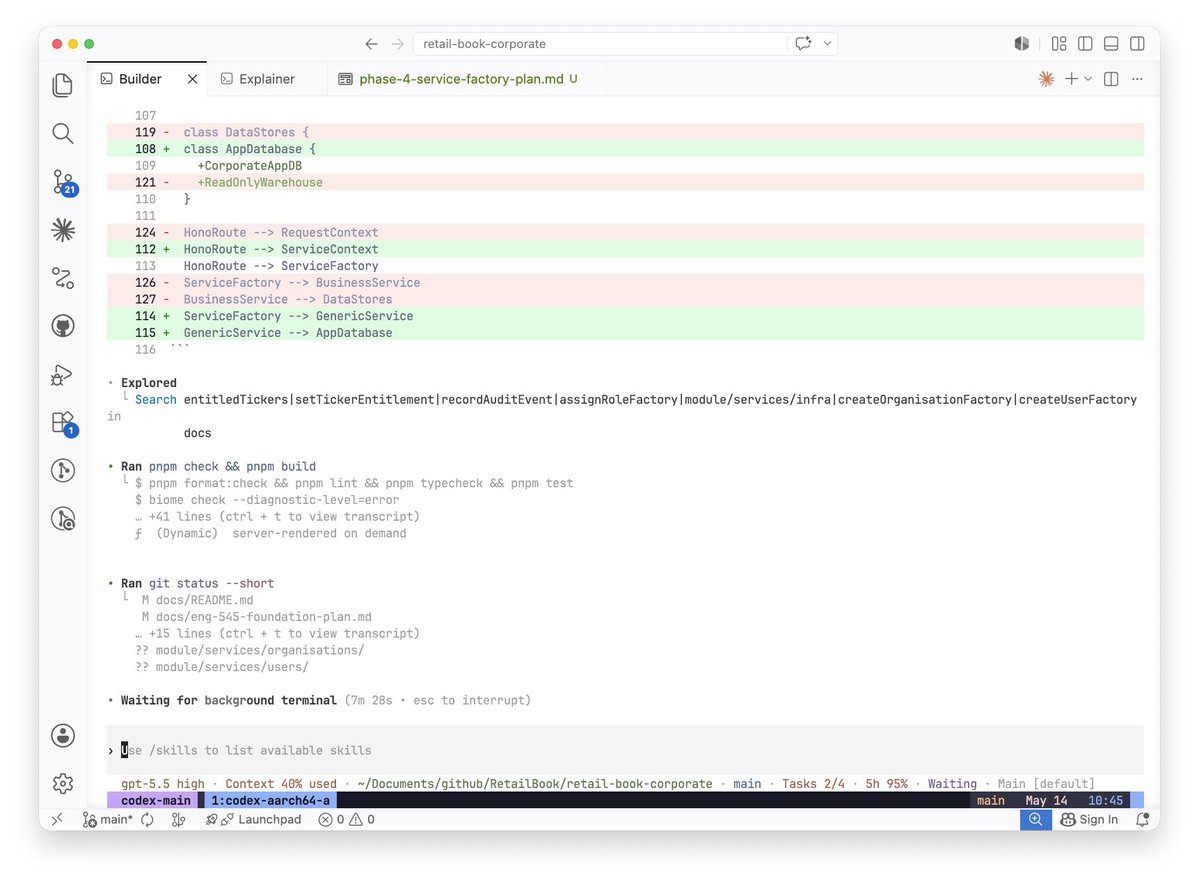Open the GitHub sidebar panel
The width and height of the screenshot is (1199, 882).
coord(63,326)
